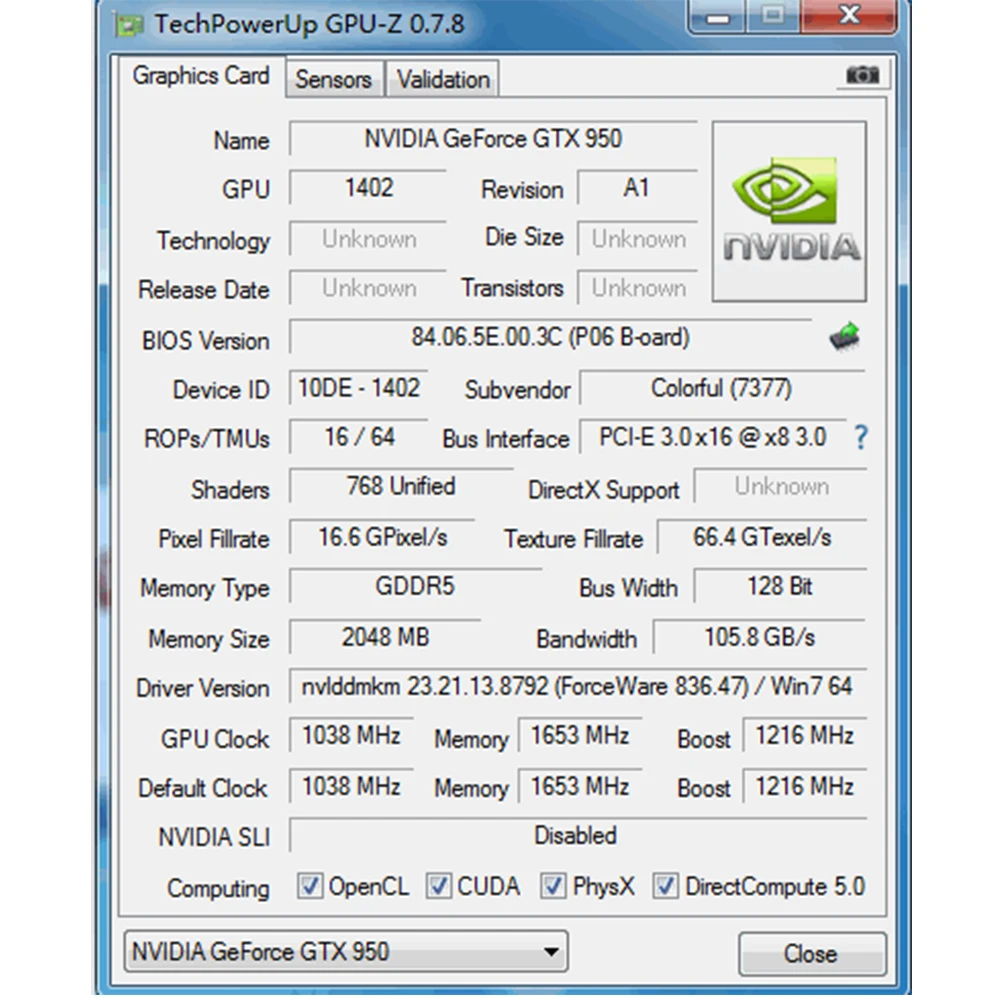Image resolution: width=1000 pixels, height=1000 pixels.
Task: Click the bus interface question mark icon
Action: tap(860, 438)
